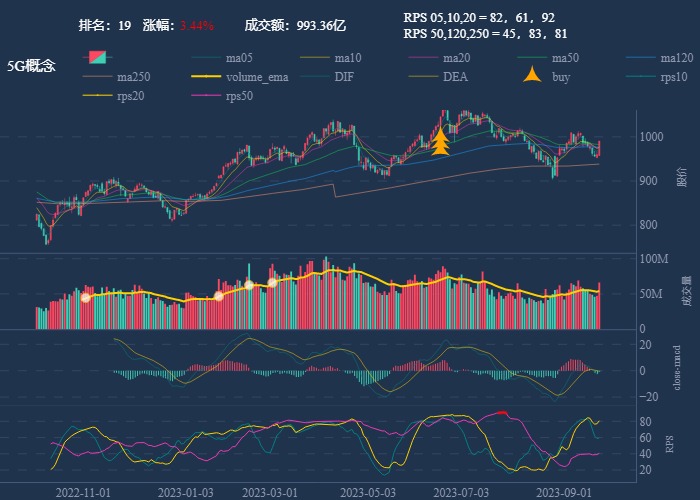The image size is (700, 500).
Task: Click the 2023-05-03 date axis label
Action: (369, 492)
